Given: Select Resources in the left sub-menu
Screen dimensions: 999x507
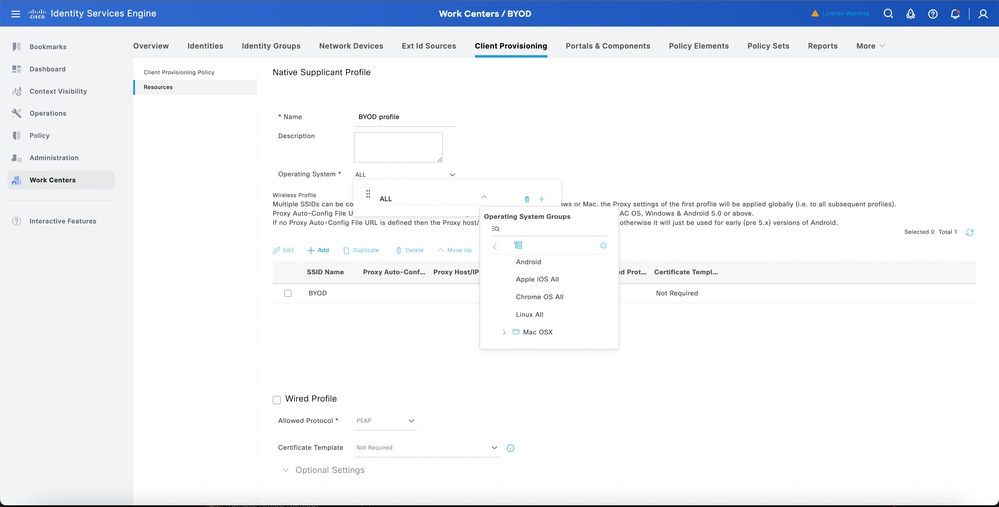Looking at the screenshot, I should click(x=195, y=87).
